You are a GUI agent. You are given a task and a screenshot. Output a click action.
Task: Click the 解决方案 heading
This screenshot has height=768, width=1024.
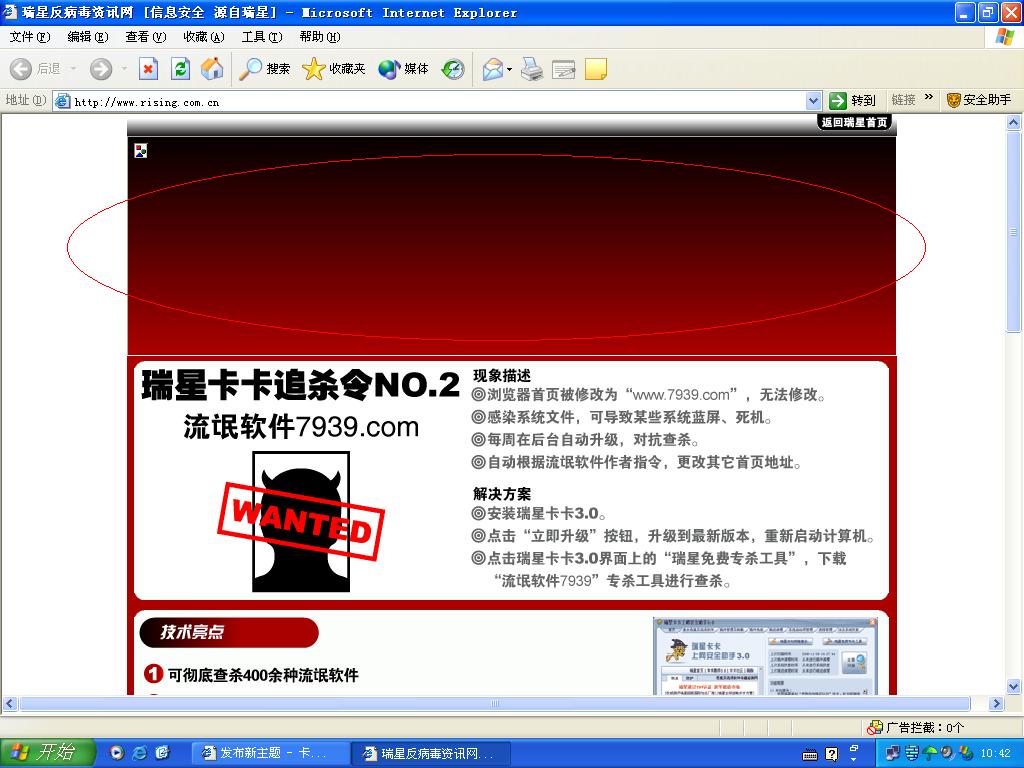coord(502,494)
